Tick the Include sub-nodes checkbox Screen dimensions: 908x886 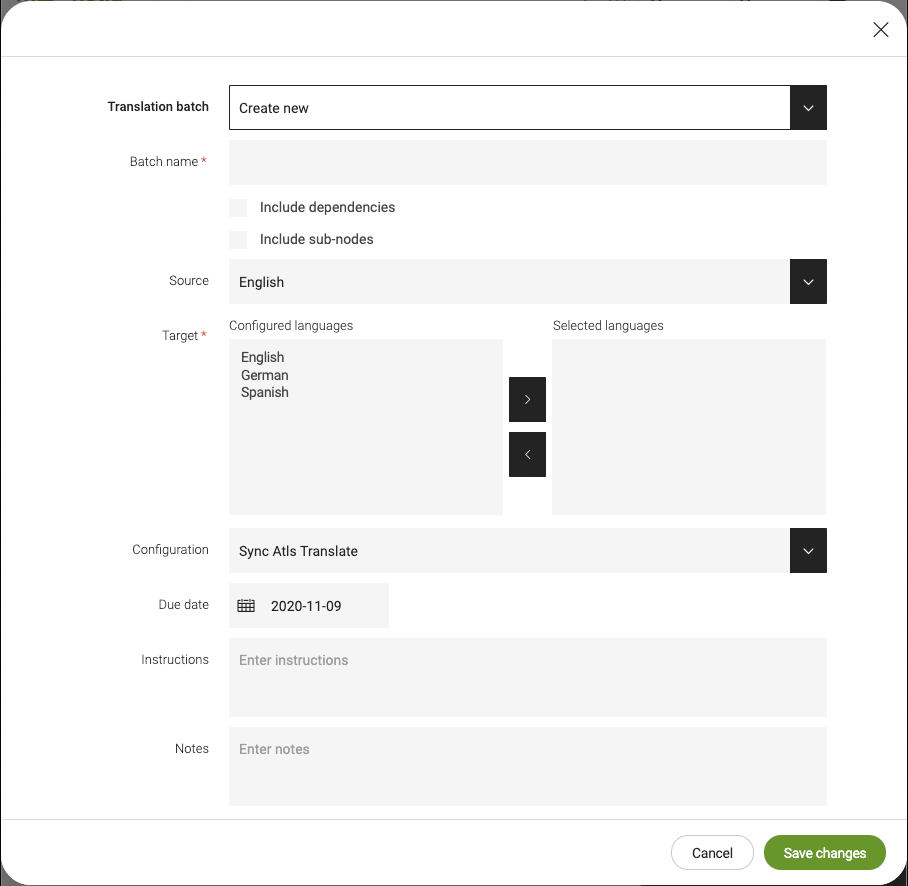(x=238, y=240)
